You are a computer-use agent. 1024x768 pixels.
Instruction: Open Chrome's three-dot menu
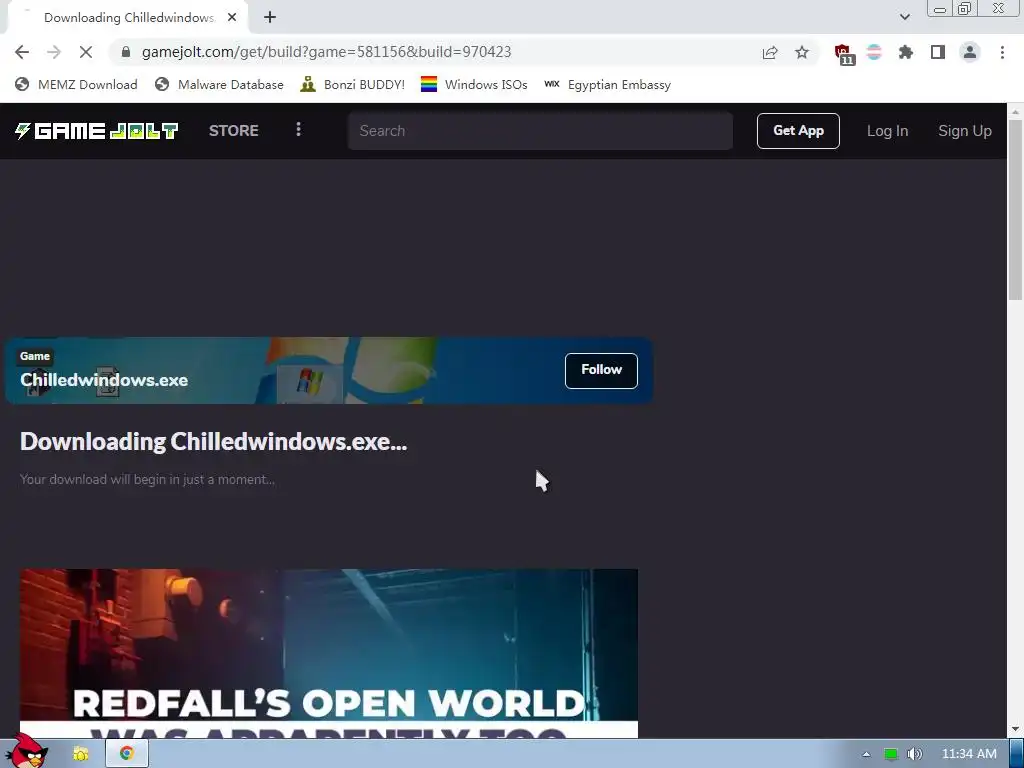pyautogui.click(x=1002, y=52)
